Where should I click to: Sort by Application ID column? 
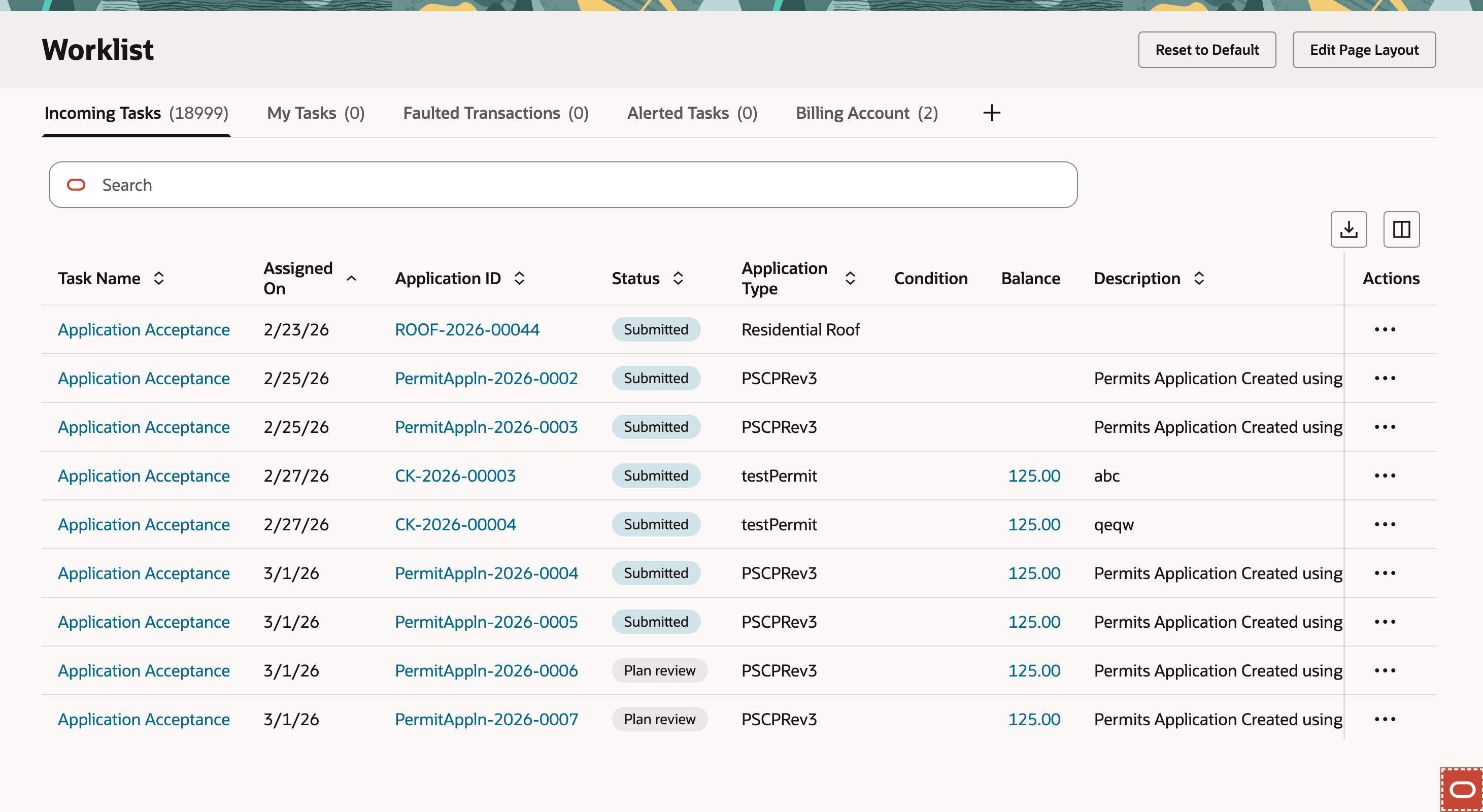519,279
